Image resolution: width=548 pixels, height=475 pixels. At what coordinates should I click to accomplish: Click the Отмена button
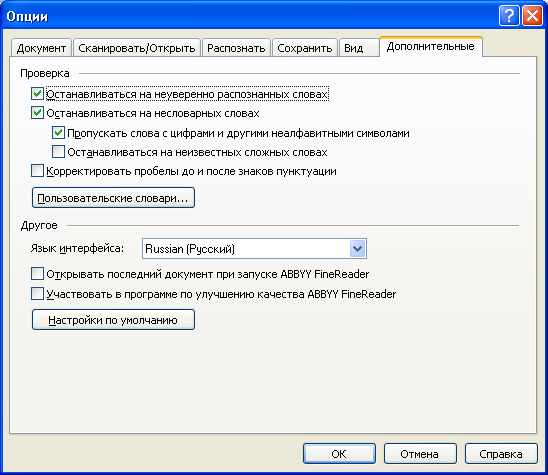click(x=420, y=454)
